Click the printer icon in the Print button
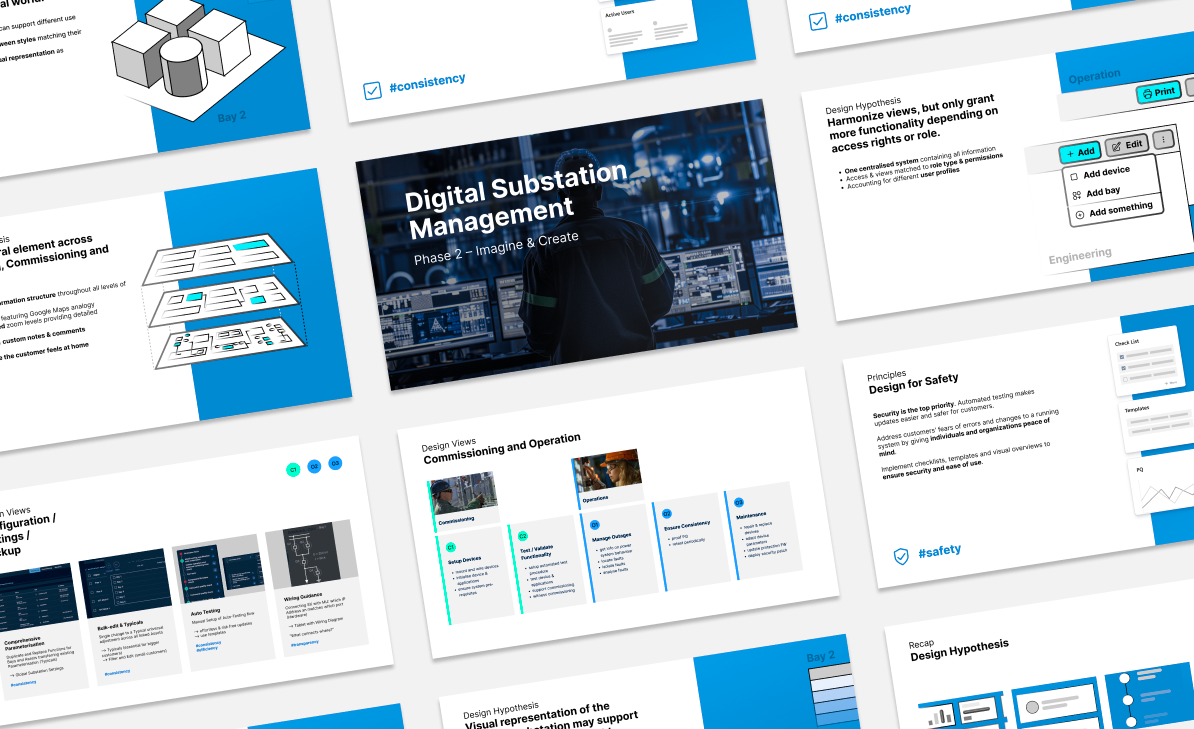 1147,94
